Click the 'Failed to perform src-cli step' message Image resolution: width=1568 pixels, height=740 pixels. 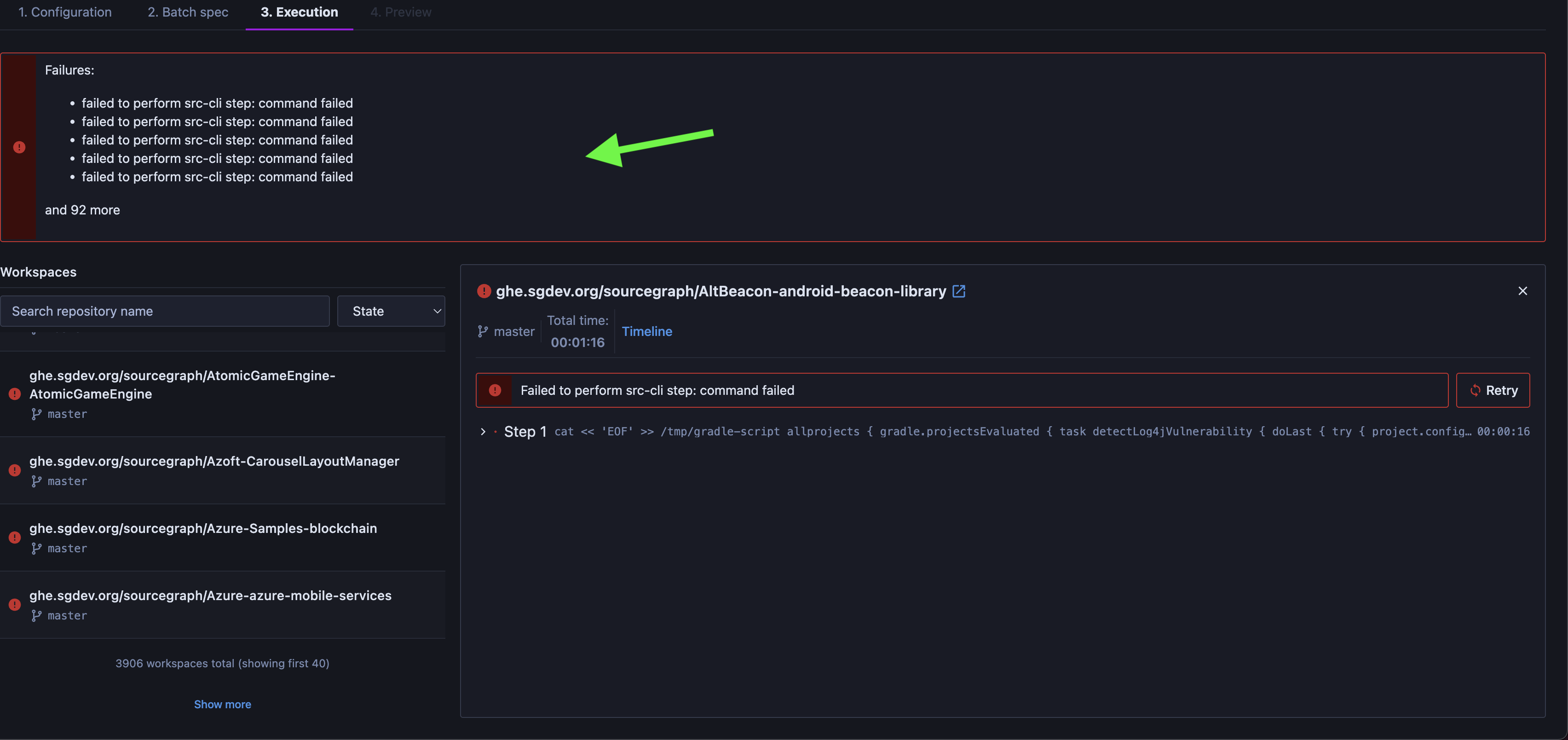657,390
